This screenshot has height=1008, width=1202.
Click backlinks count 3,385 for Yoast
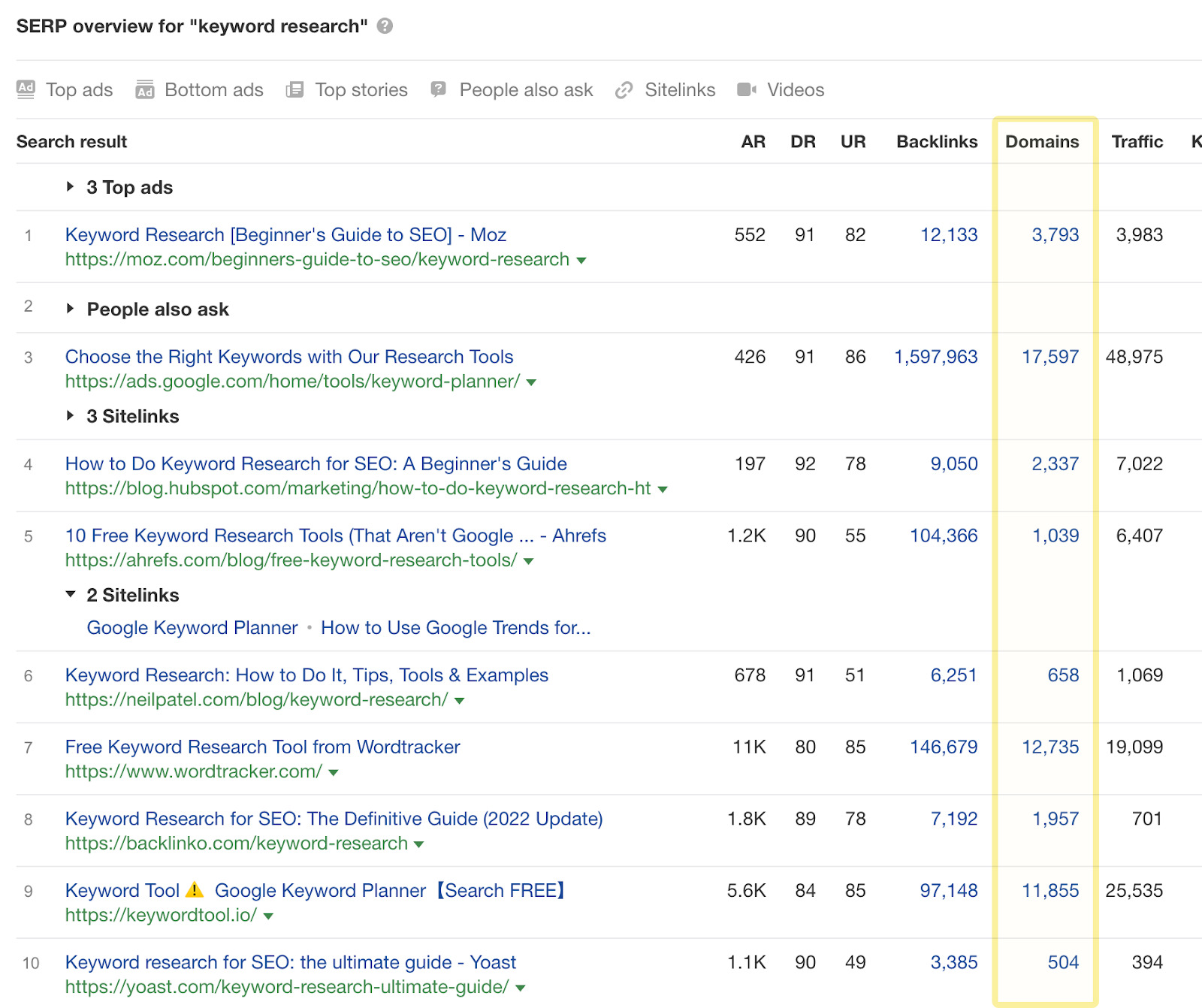(x=954, y=962)
